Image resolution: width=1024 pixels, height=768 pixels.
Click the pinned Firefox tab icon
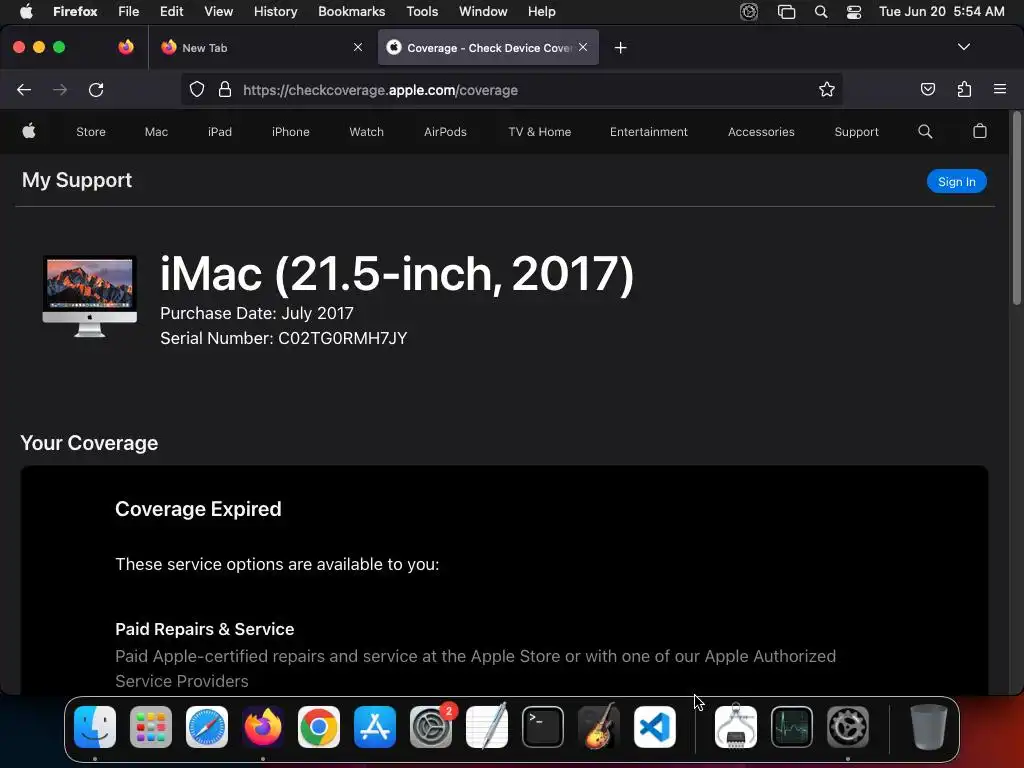(x=126, y=47)
